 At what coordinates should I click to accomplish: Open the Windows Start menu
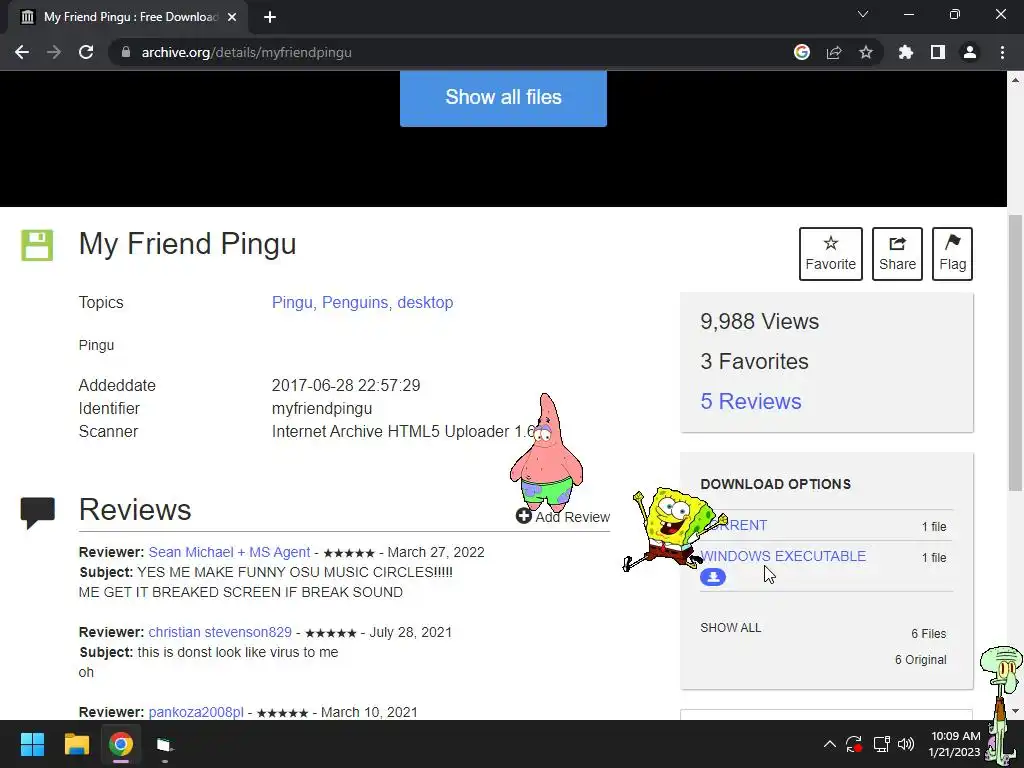pos(32,744)
